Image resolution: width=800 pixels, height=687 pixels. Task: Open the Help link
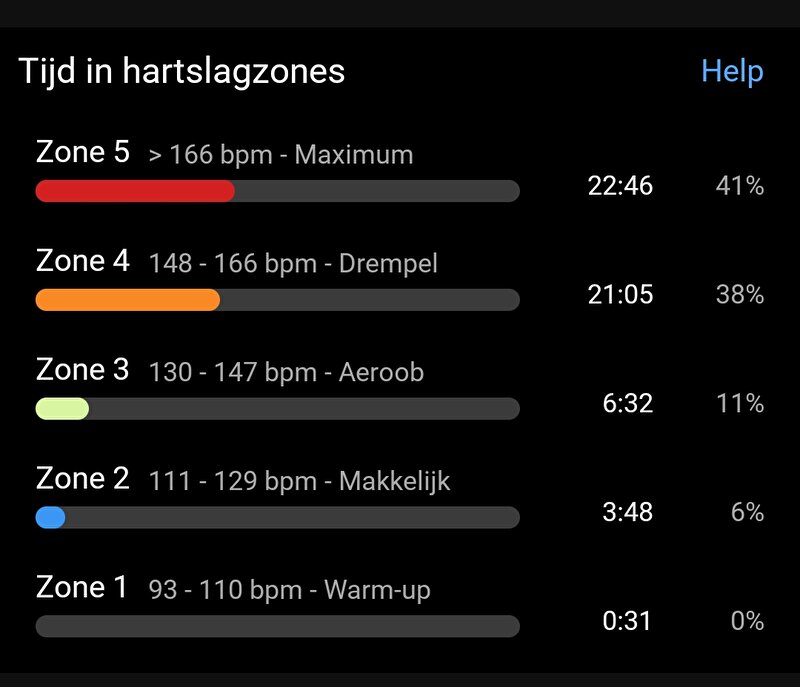(732, 71)
